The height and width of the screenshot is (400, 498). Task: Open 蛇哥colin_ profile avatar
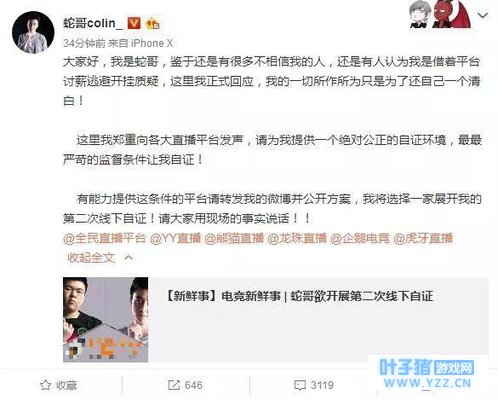point(33,32)
